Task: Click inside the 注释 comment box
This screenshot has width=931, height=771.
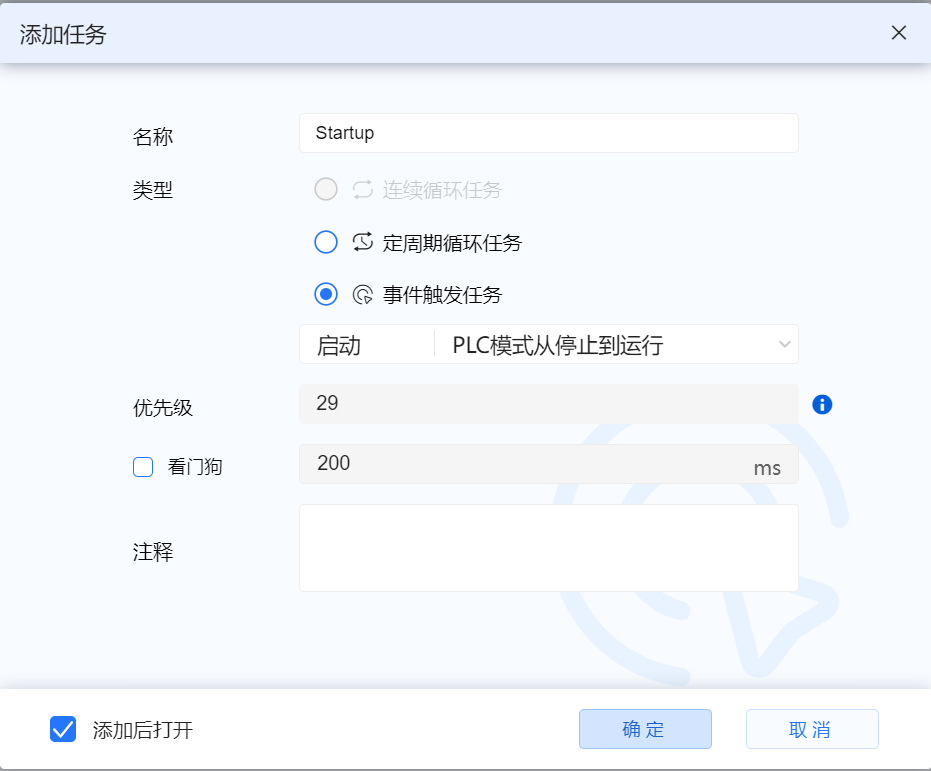Action: point(548,545)
